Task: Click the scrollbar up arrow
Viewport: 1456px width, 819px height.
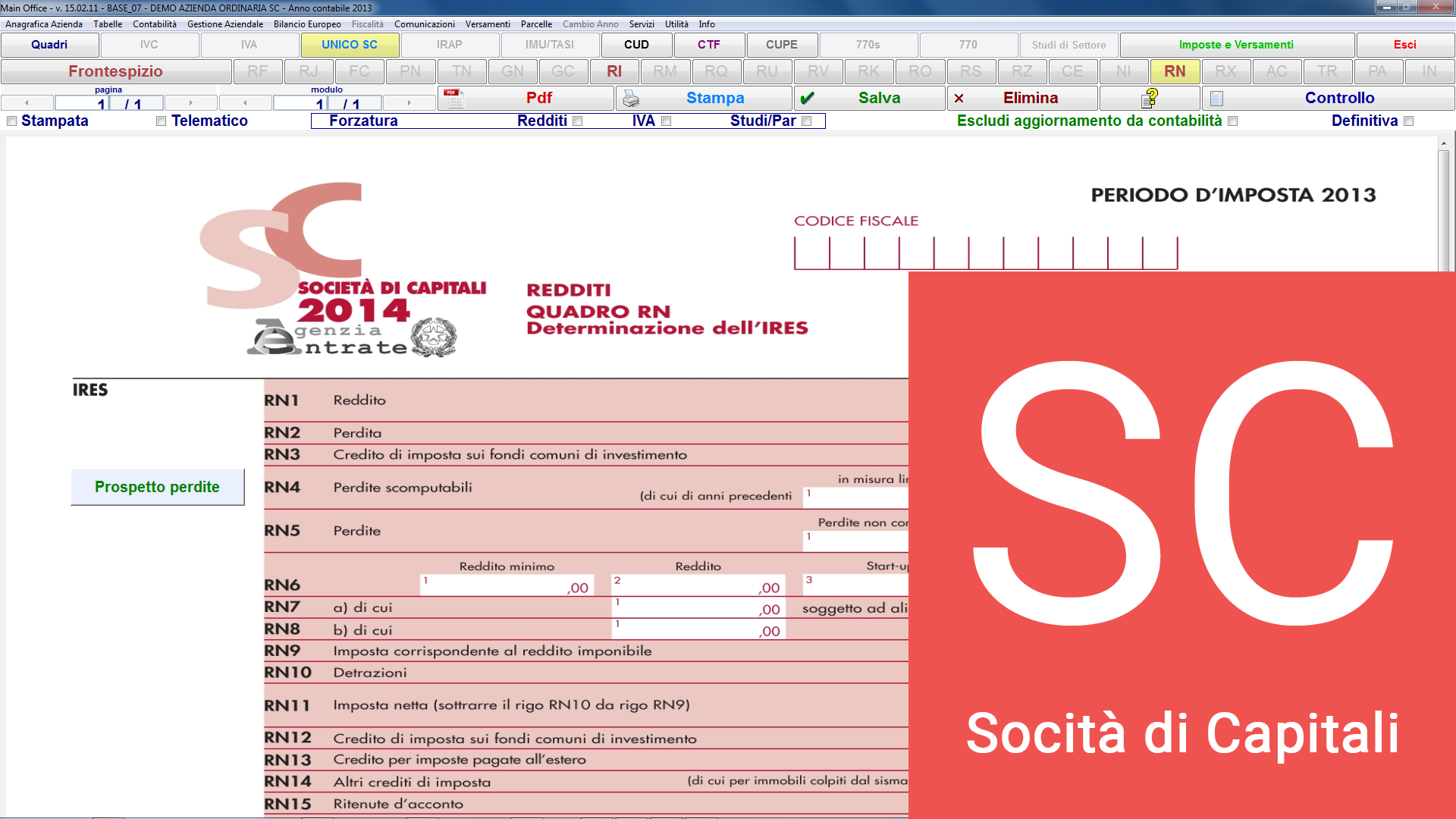Action: [1444, 143]
